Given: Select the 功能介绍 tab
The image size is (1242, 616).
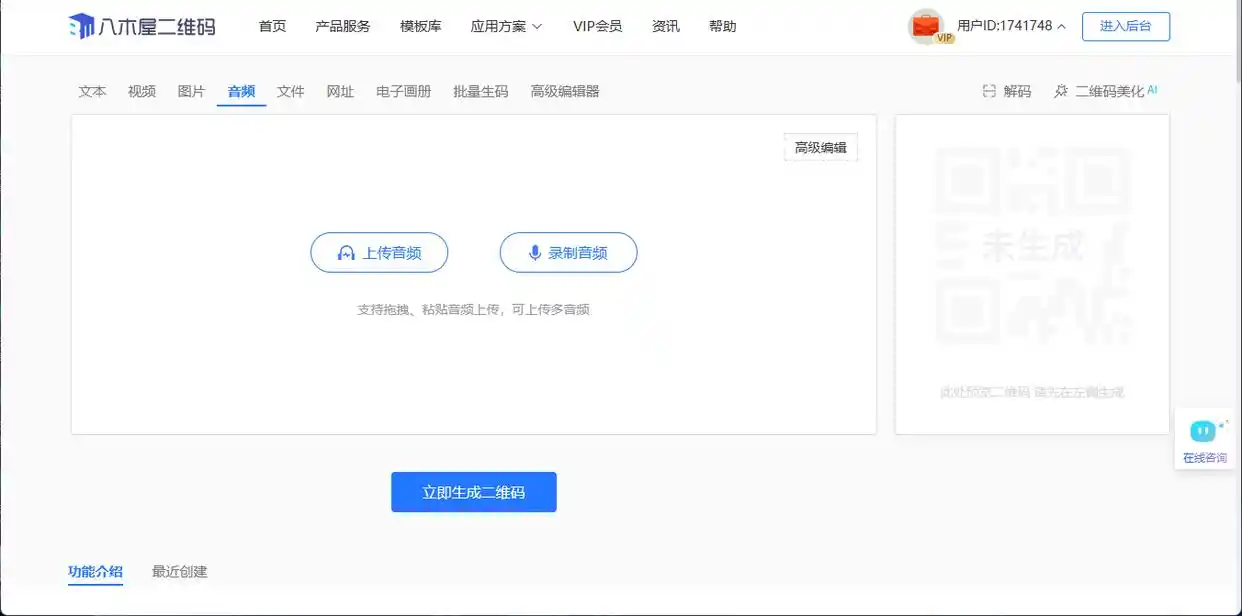Looking at the screenshot, I should (x=96, y=572).
